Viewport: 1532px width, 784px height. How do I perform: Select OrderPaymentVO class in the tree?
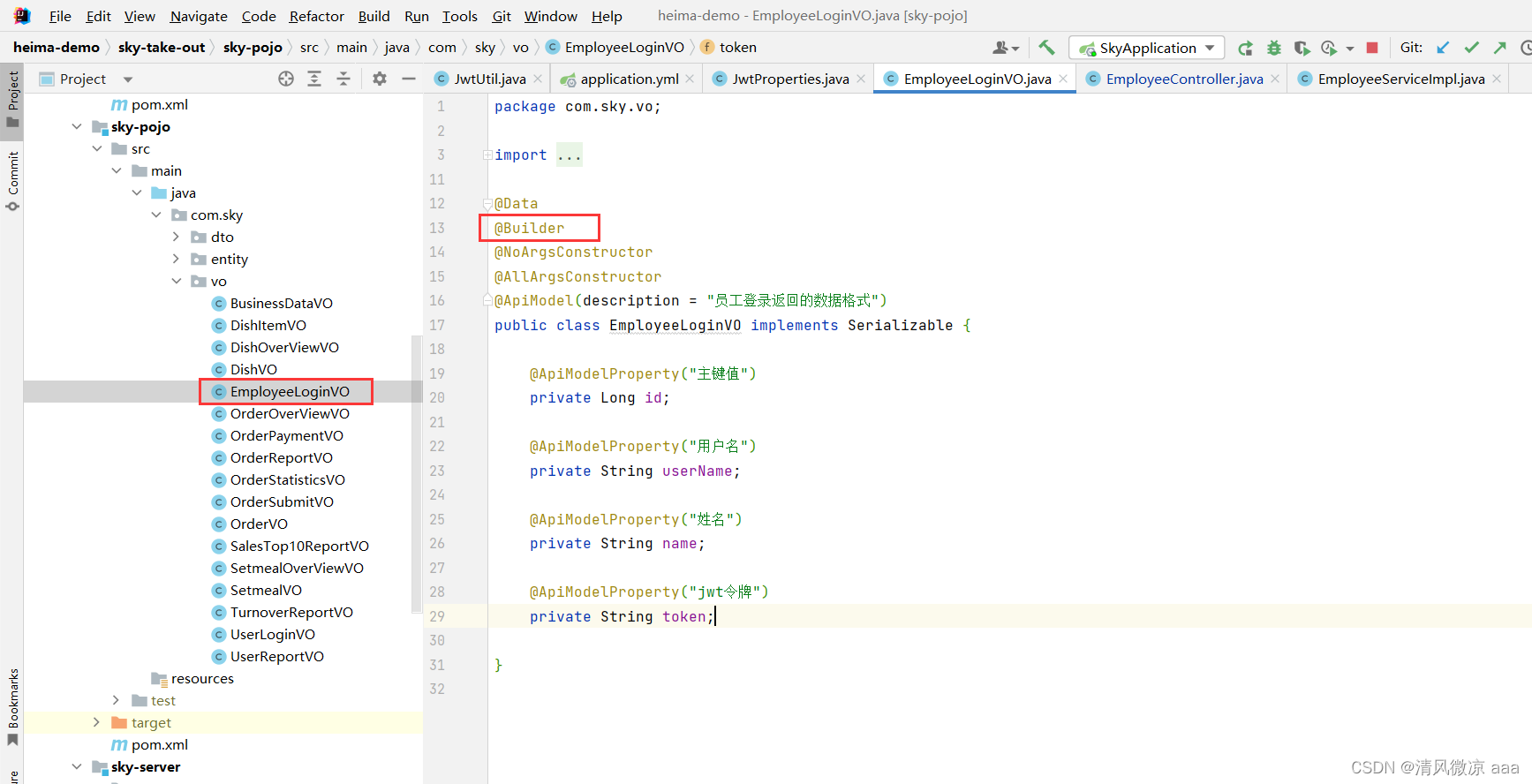(286, 435)
